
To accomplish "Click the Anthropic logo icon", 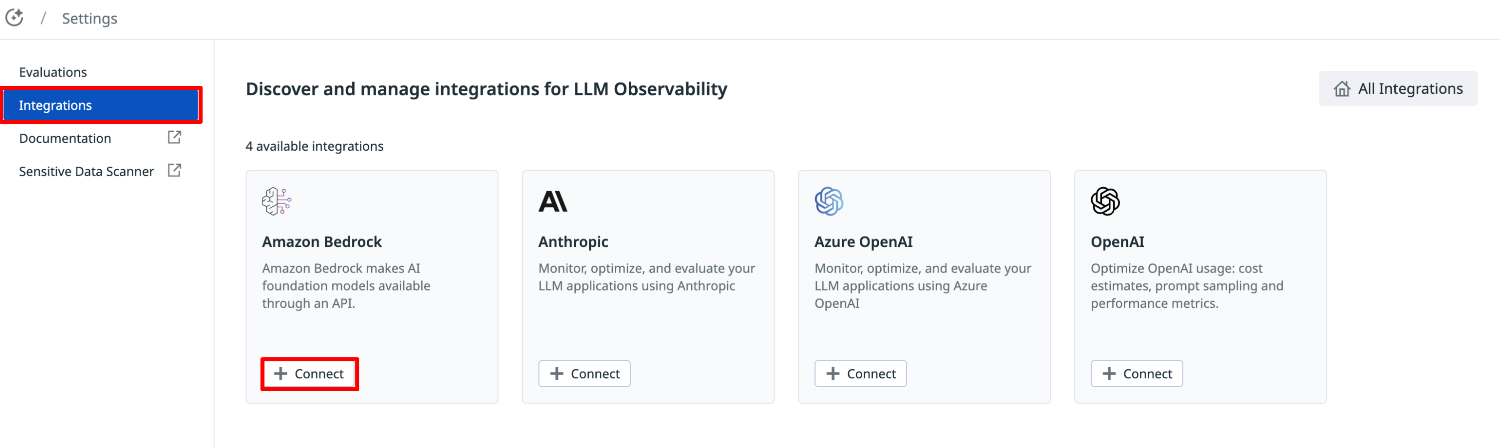I will click(x=553, y=202).
